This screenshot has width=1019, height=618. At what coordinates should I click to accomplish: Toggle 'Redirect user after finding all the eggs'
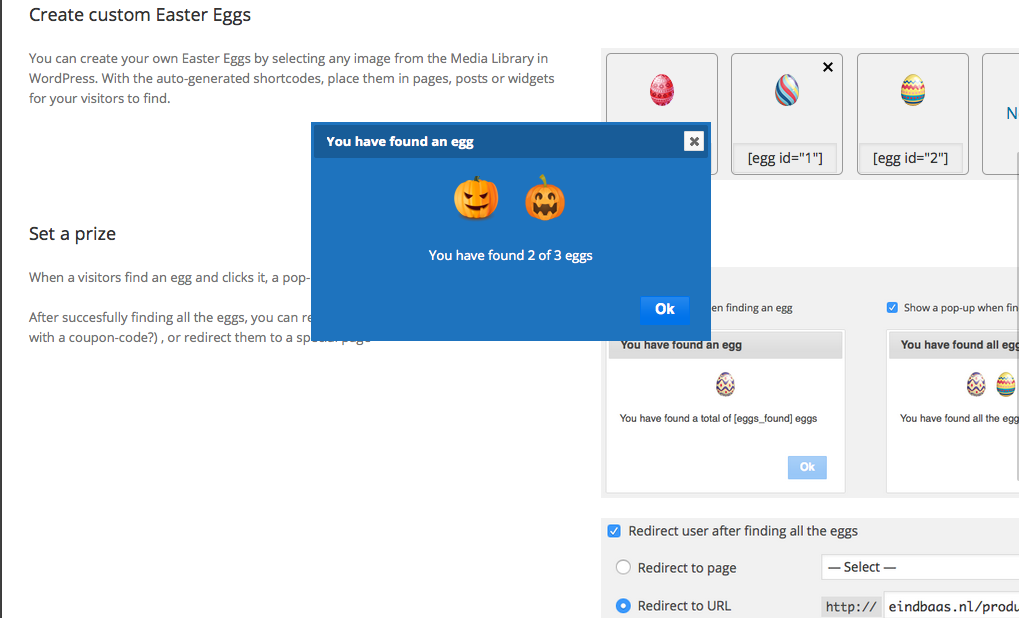pos(613,531)
